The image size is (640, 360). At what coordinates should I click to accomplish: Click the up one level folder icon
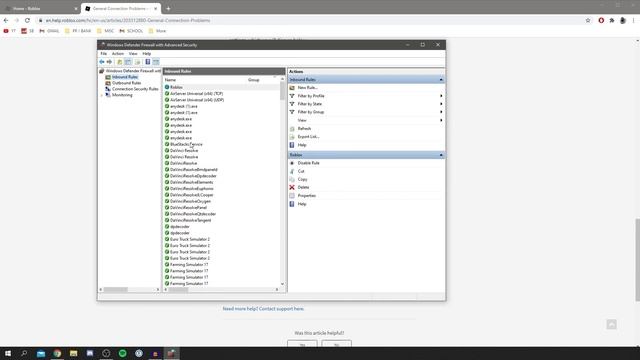[120, 62]
